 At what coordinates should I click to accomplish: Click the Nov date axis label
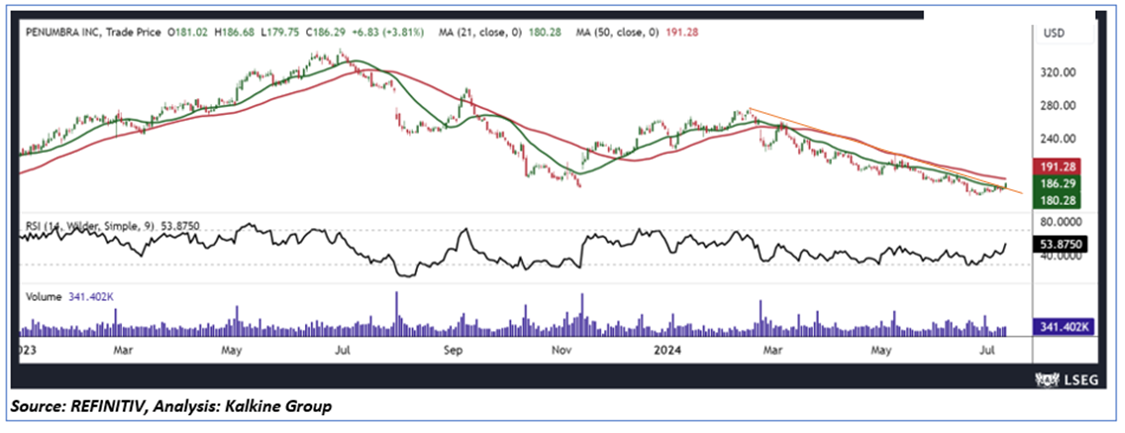click(x=562, y=351)
